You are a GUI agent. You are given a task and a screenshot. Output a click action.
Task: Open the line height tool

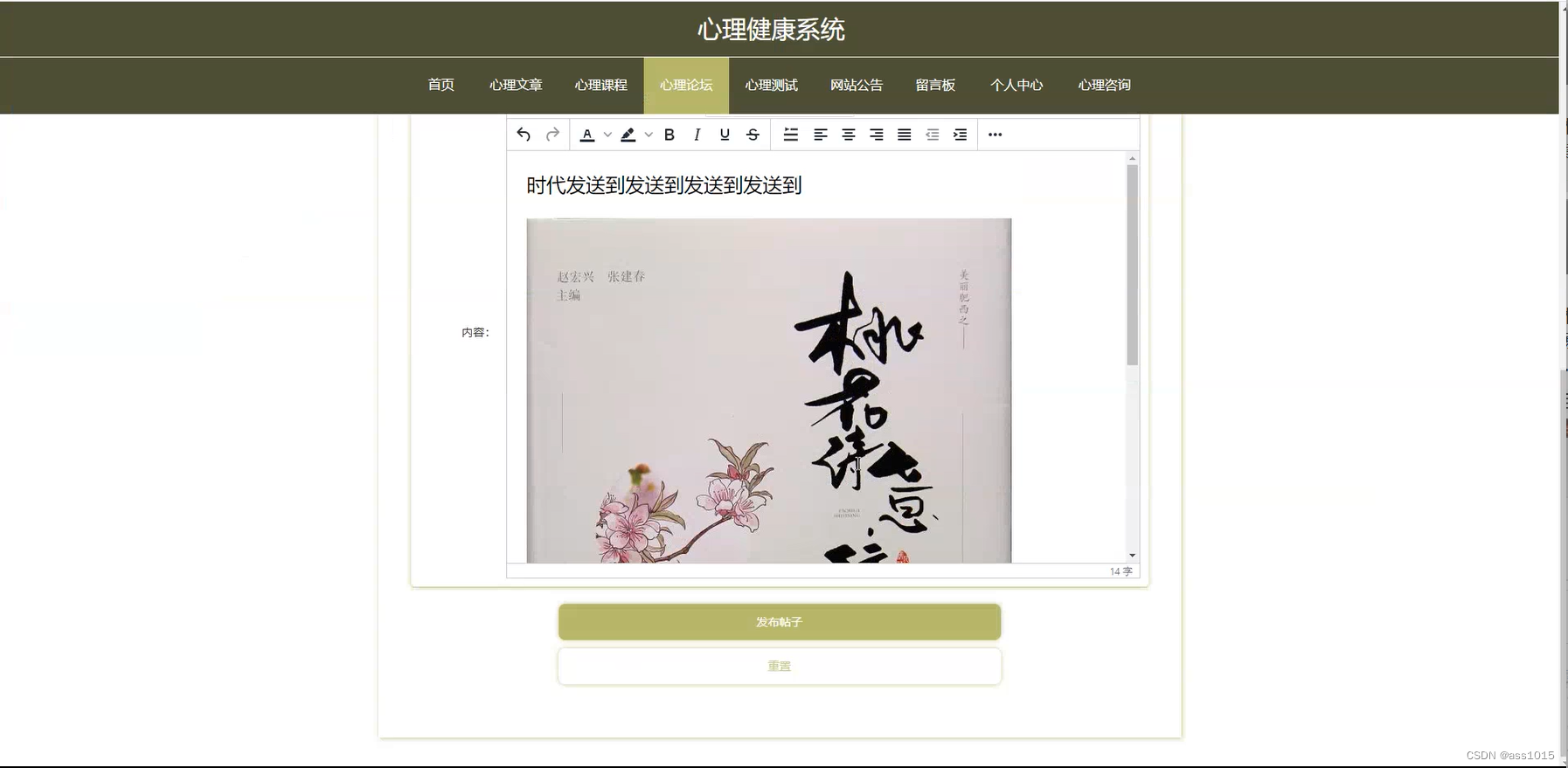(x=791, y=135)
